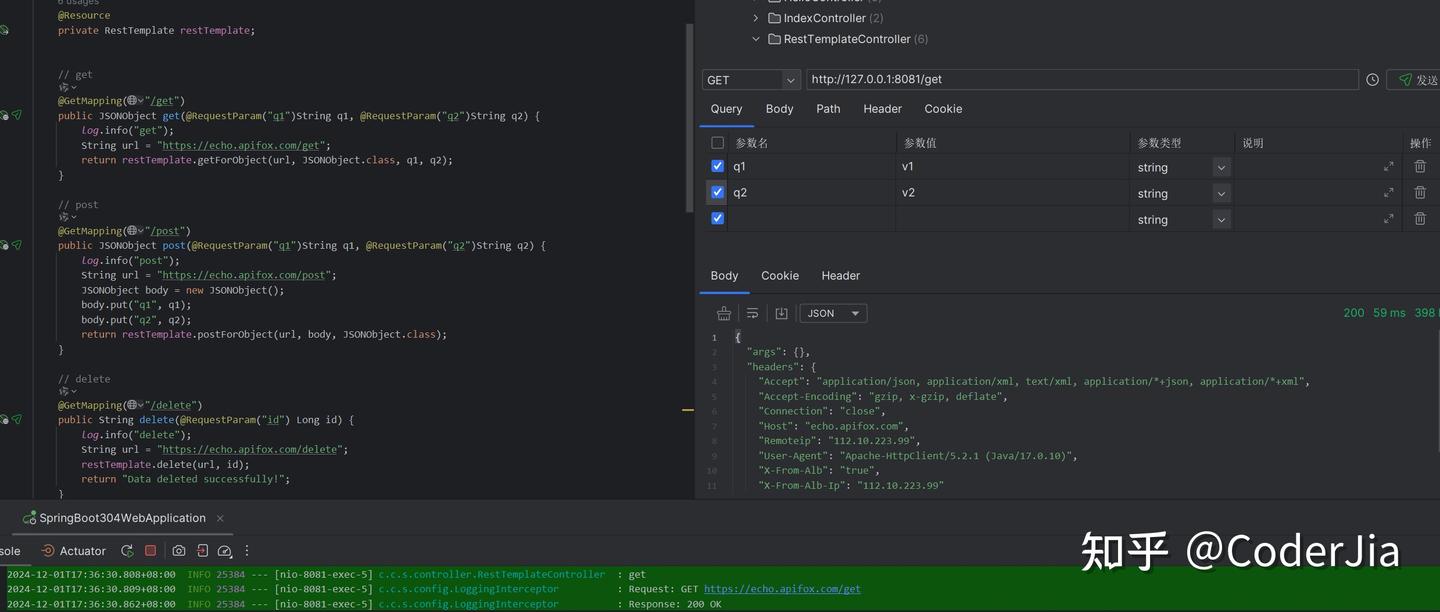Open the Actuator tab in run panel
The height and width of the screenshot is (612, 1440).
pos(80,550)
